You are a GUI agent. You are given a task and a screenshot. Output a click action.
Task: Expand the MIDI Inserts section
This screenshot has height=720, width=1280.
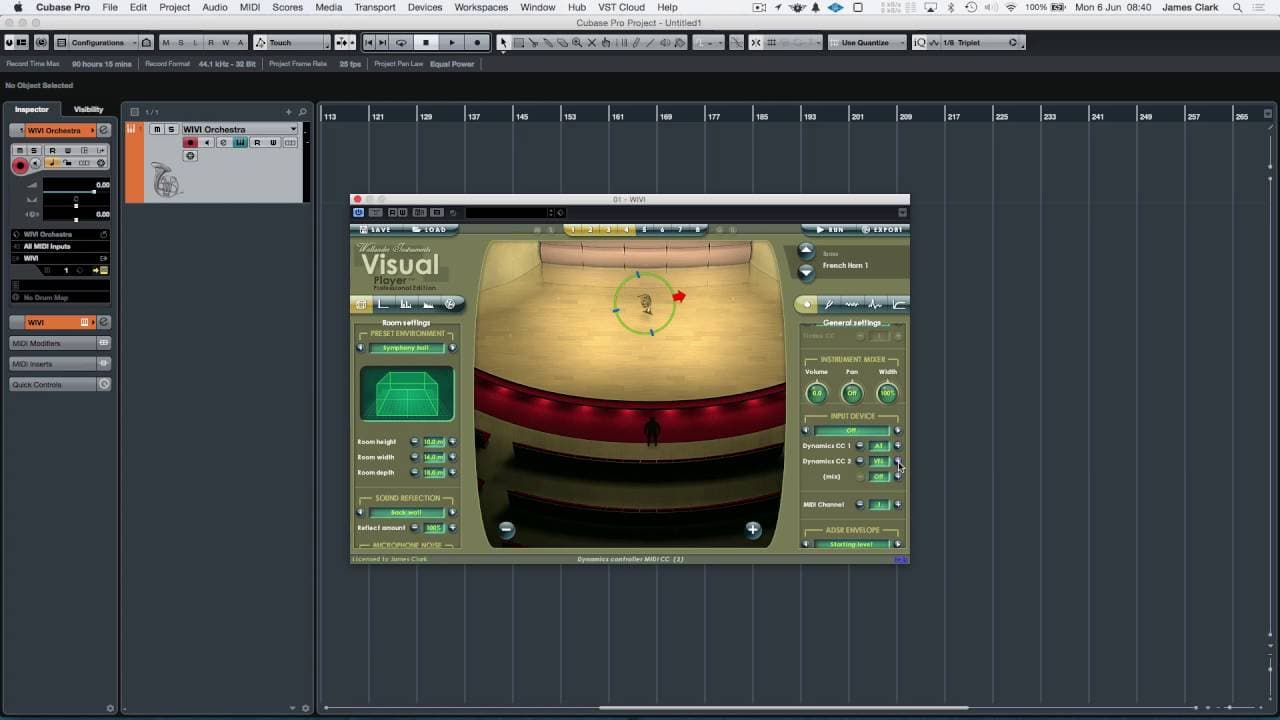coord(60,364)
